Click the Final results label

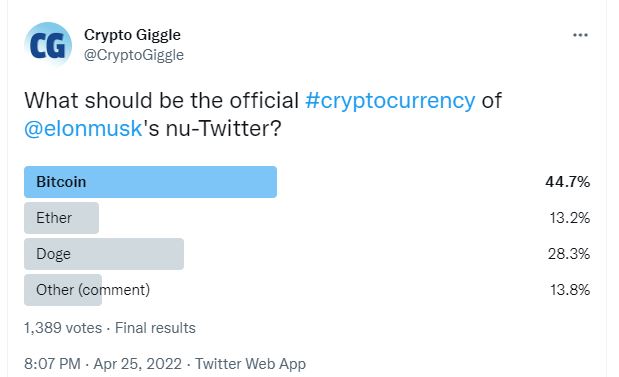tap(155, 328)
